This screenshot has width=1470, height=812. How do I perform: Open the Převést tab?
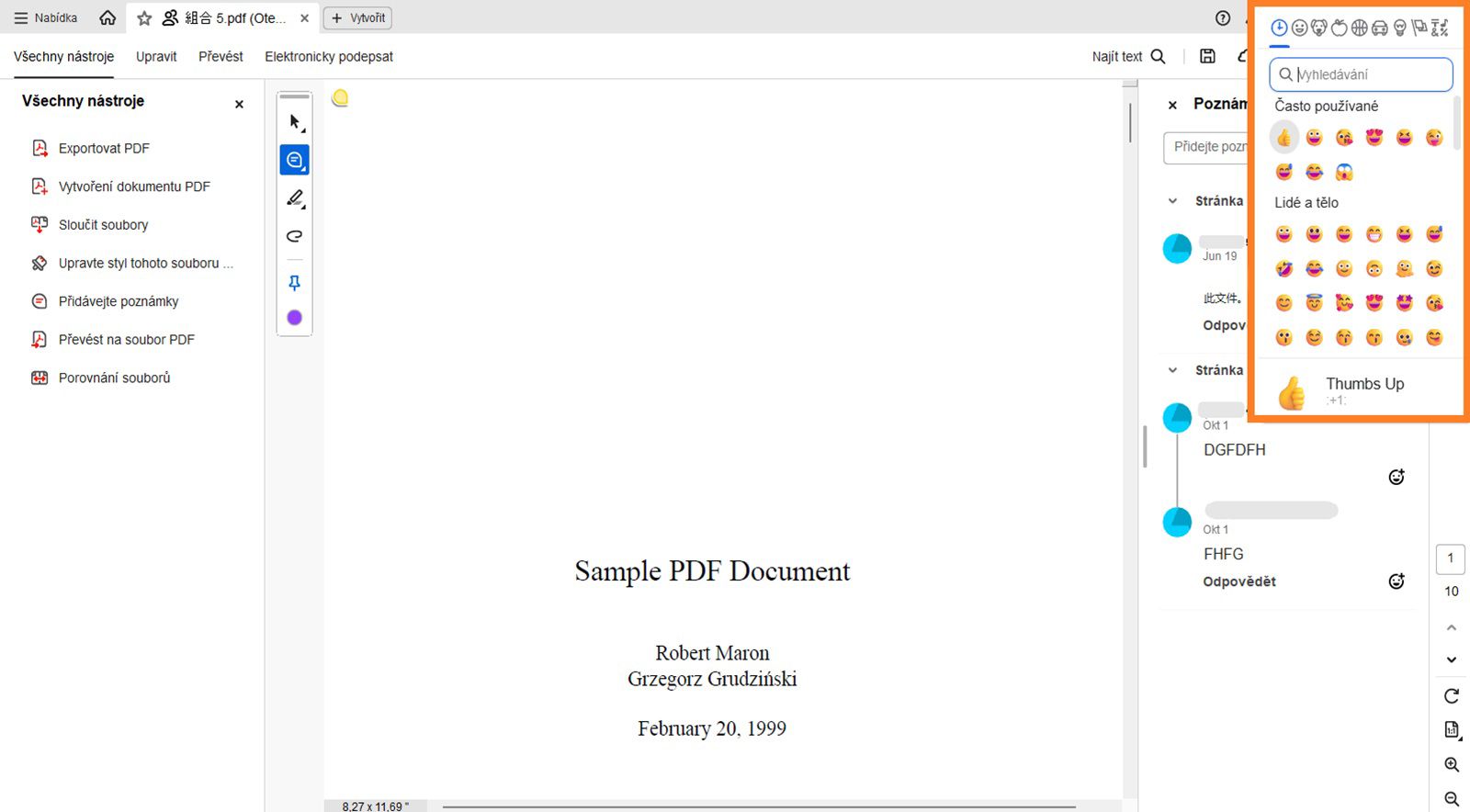click(x=220, y=56)
